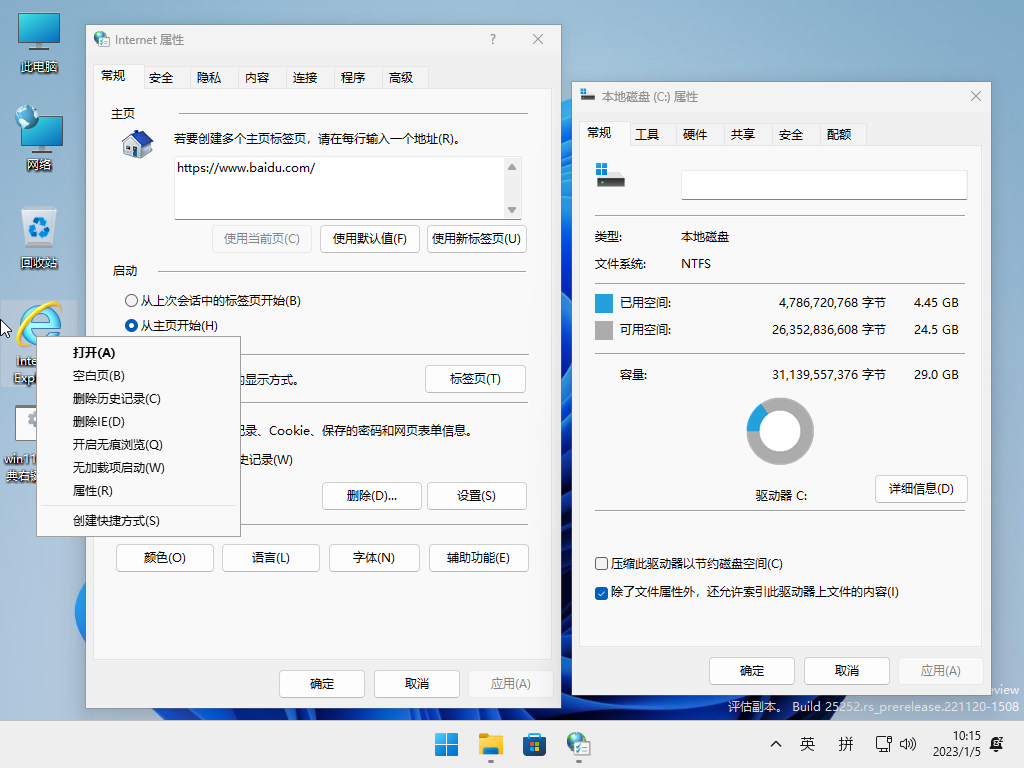Click the 标签页(T) button
This screenshot has width=1024, height=768.
(475, 379)
